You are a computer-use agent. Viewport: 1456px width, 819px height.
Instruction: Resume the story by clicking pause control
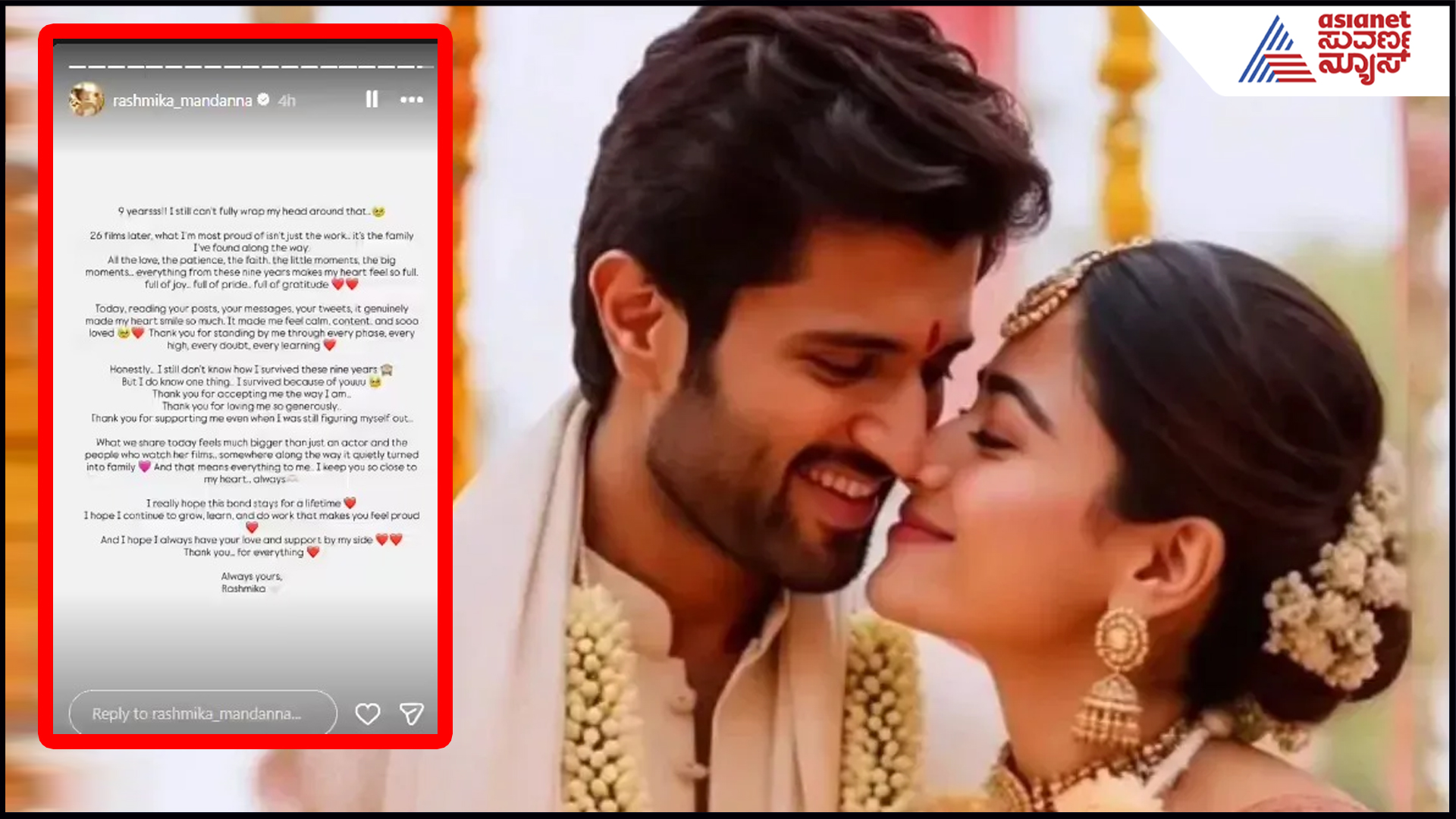[x=372, y=99]
